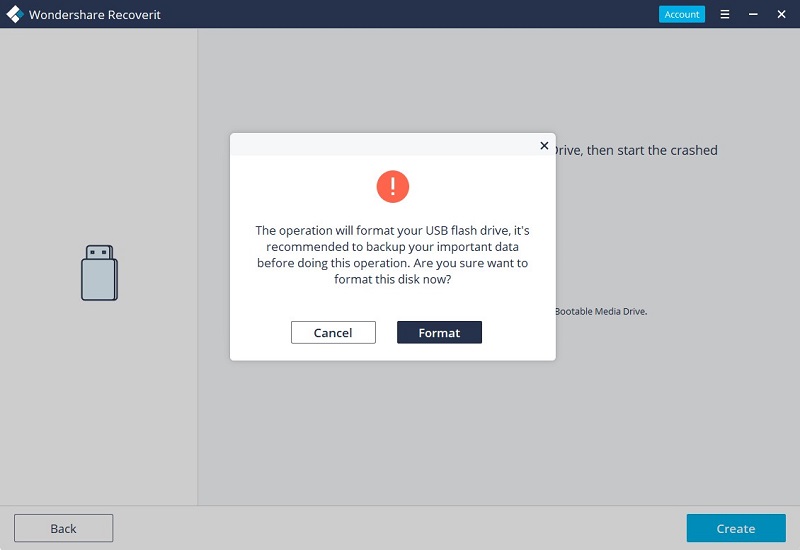The height and width of the screenshot is (550, 800).
Task: Click the 'then start the crashed' text
Action: coord(652,150)
